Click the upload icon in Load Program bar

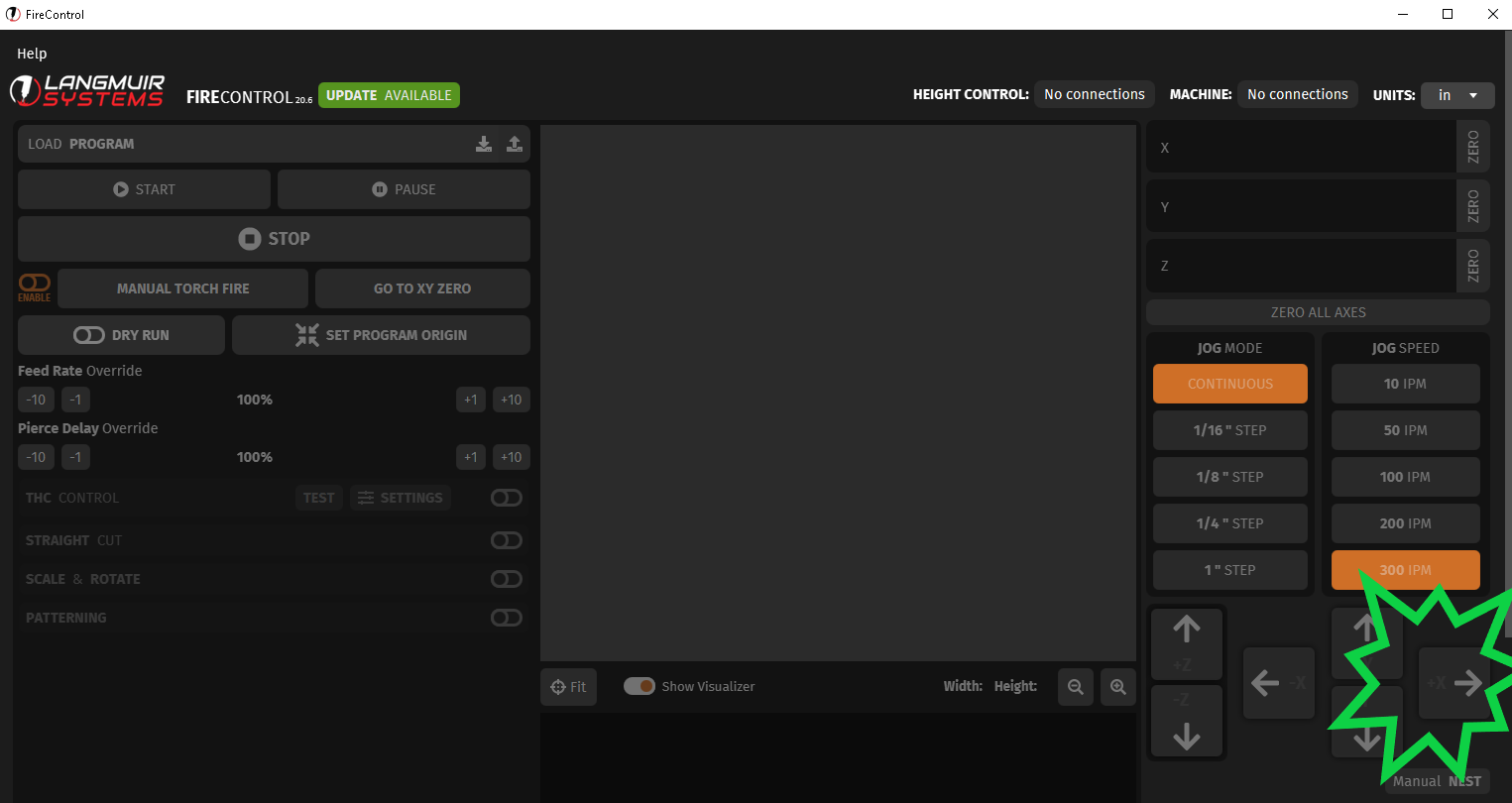pos(514,144)
